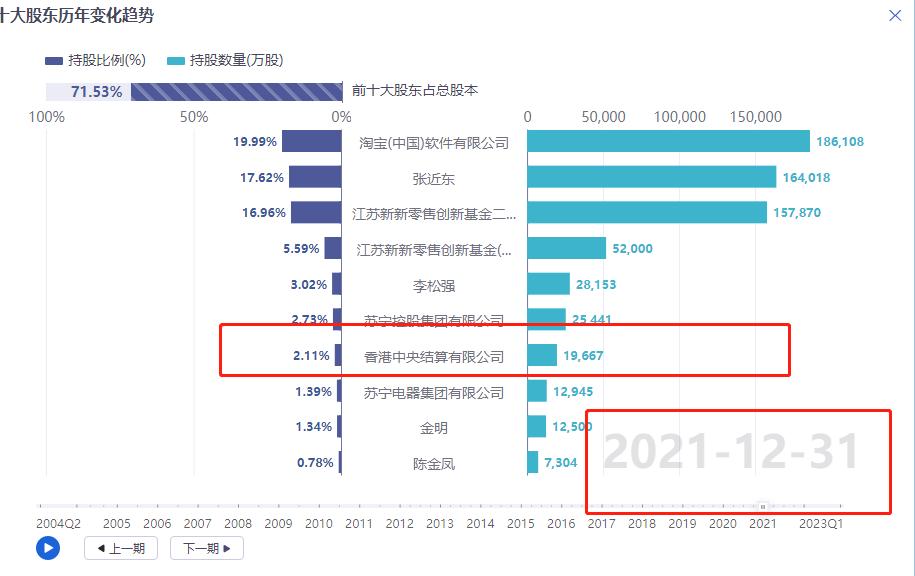
Task: Click the 上一期 previous period button
Action: [120, 548]
